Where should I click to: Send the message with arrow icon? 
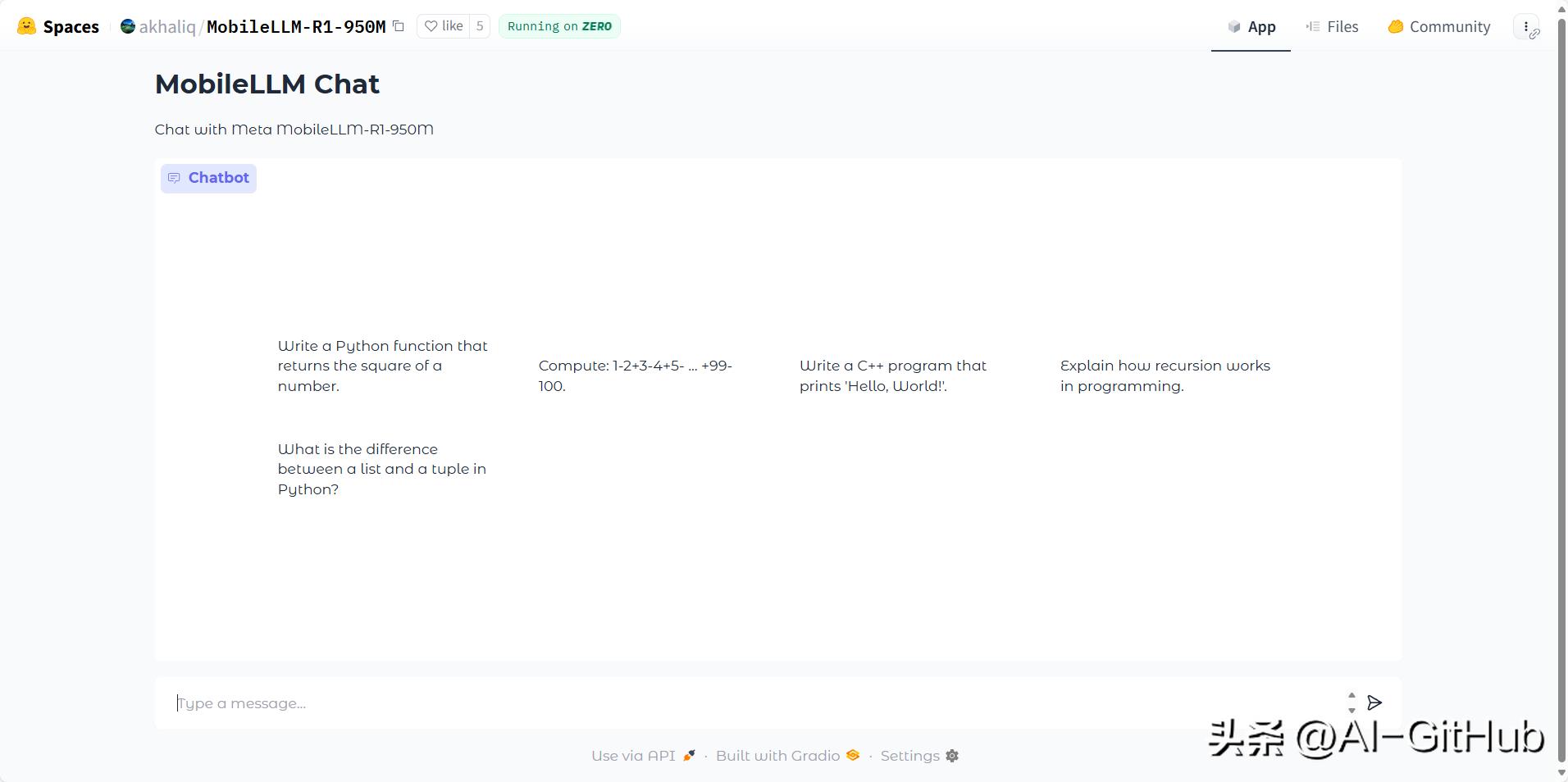pos(1375,702)
